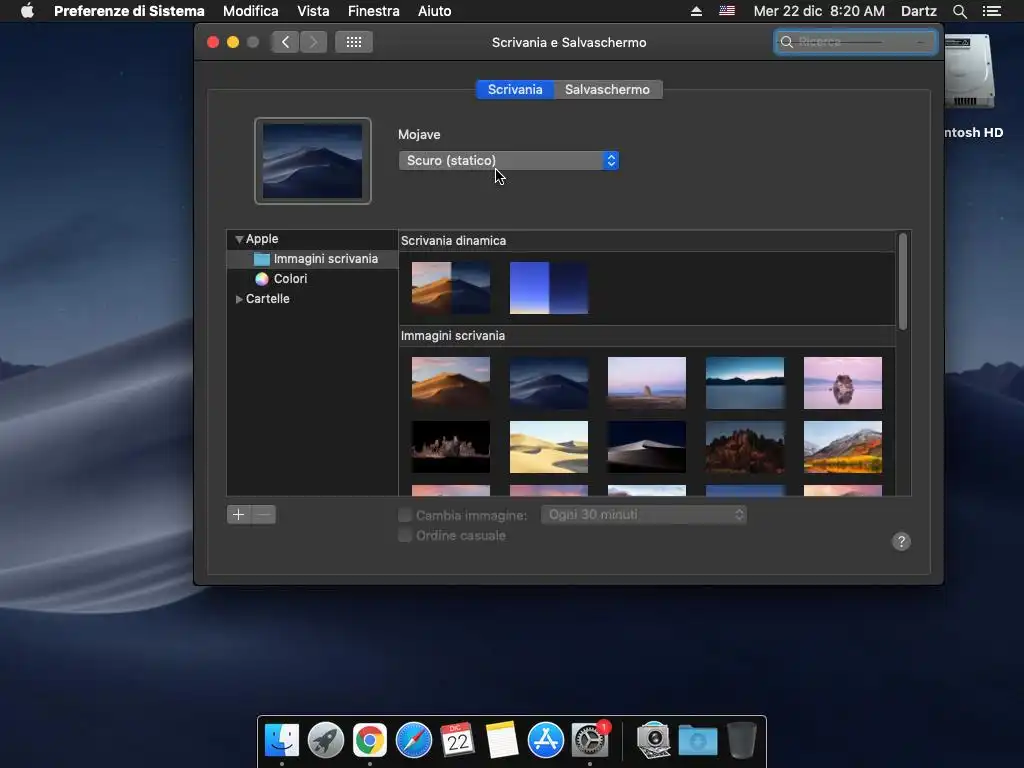Enable Ordine casuale checkbox
The height and width of the screenshot is (768, 1024).
(405, 536)
